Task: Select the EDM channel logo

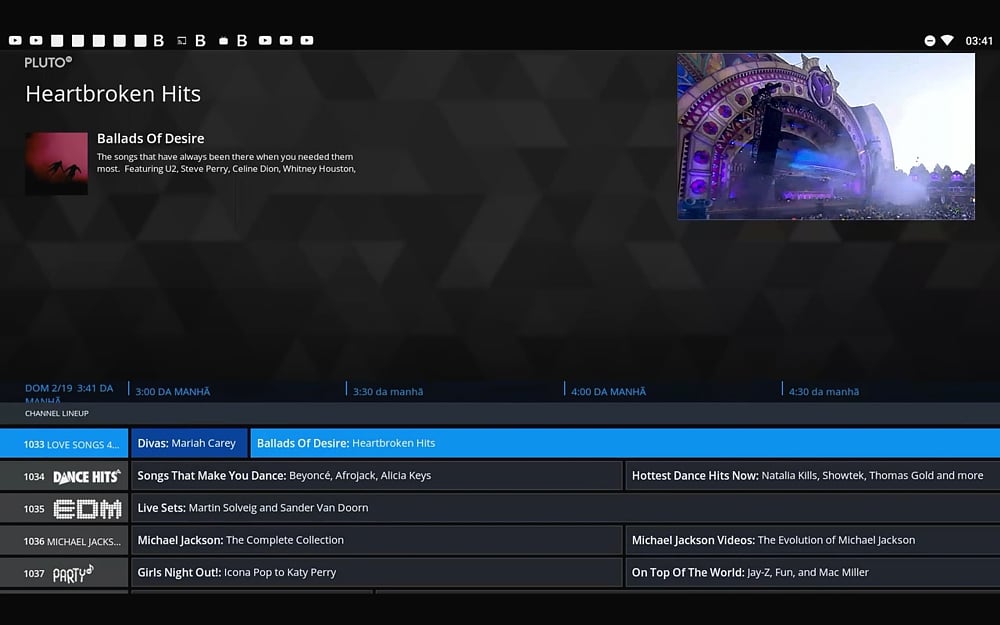Action: click(x=87, y=509)
